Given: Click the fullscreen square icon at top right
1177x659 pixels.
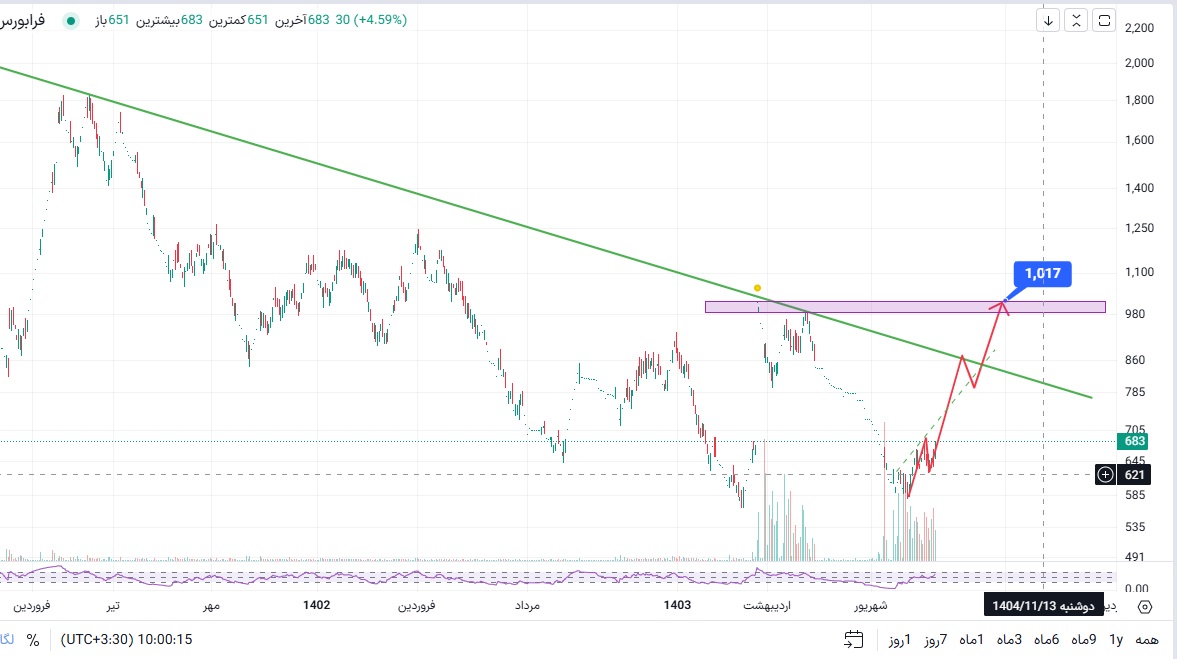Looking at the screenshot, I should pyautogui.click(x=1105, y=19).
